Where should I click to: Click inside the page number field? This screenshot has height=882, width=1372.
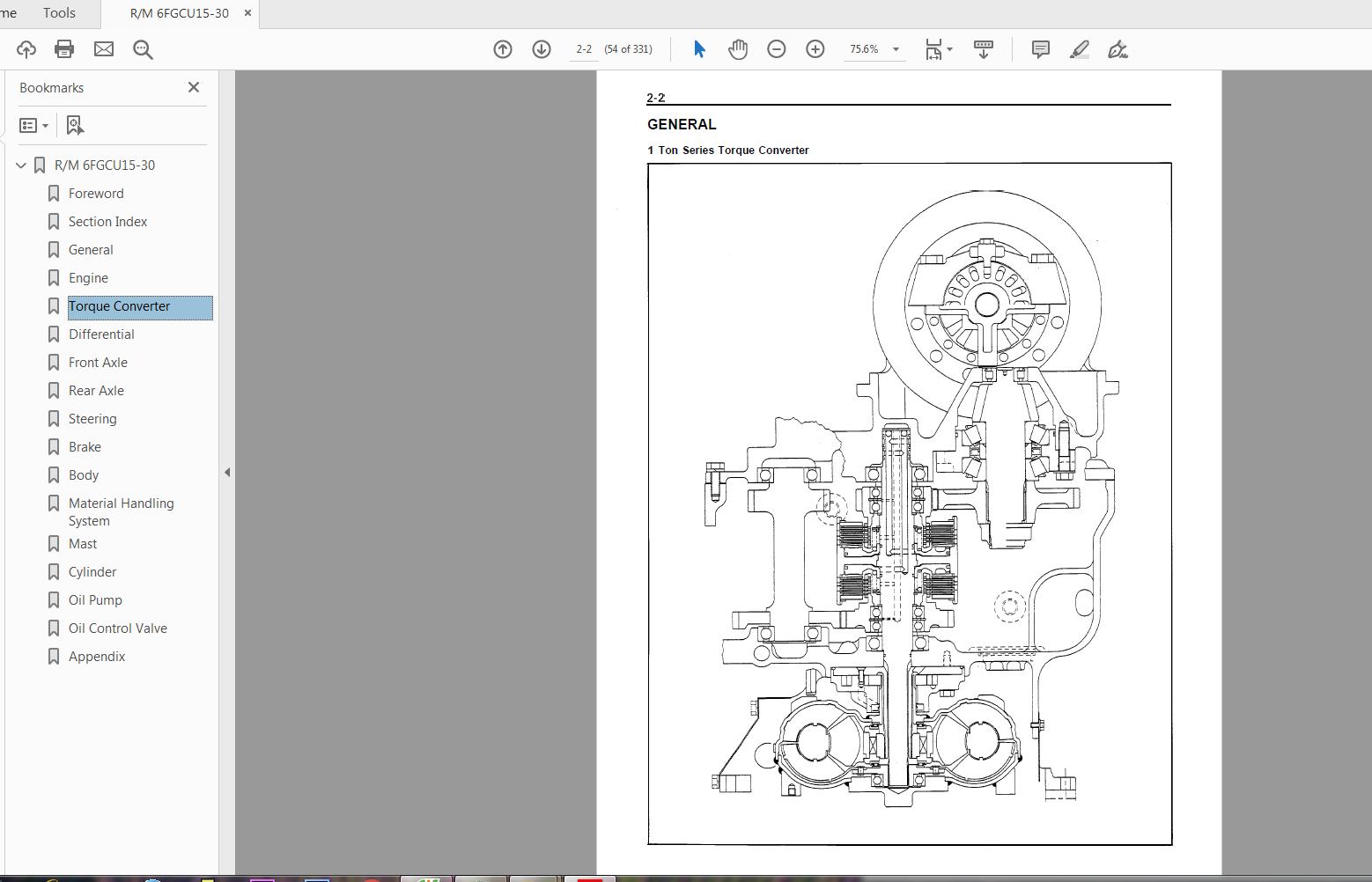pyautogui.click(x=583, y=49)
